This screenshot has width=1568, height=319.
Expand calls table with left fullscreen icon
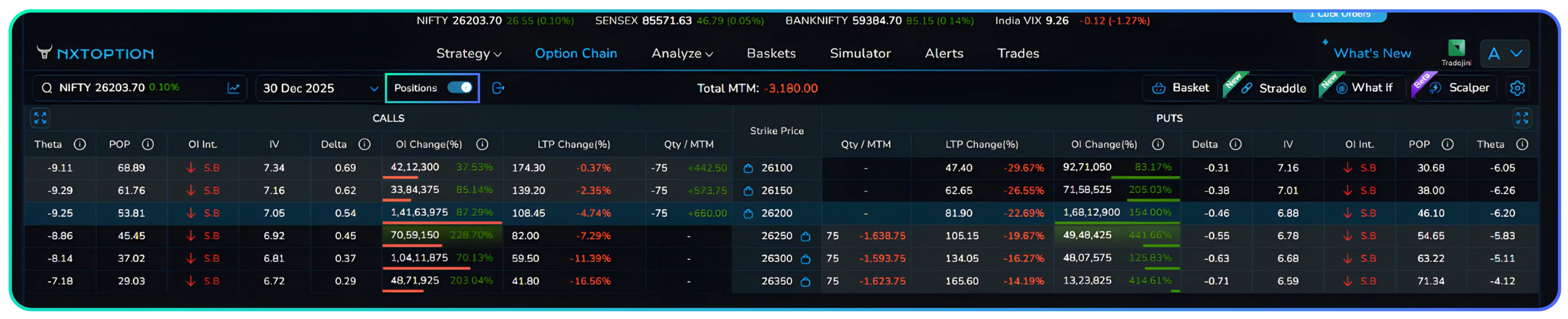40,118
